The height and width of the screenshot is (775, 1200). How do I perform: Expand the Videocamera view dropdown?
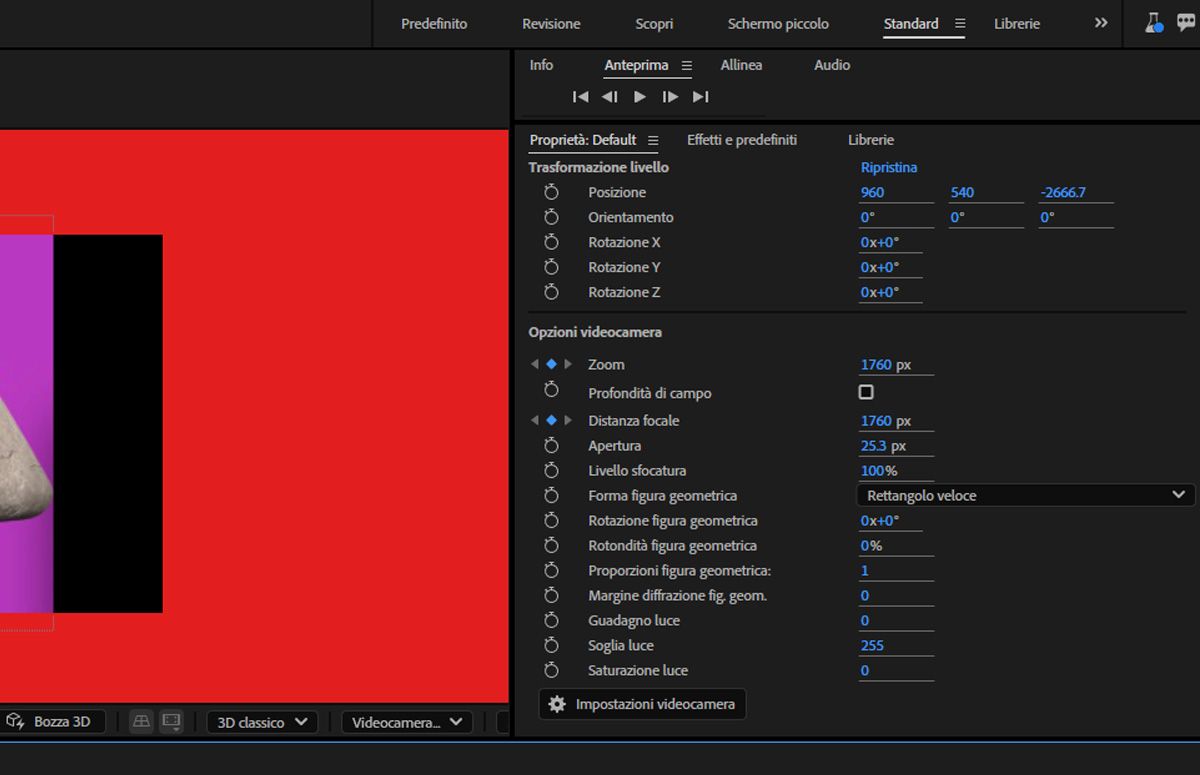click(407, 722)
